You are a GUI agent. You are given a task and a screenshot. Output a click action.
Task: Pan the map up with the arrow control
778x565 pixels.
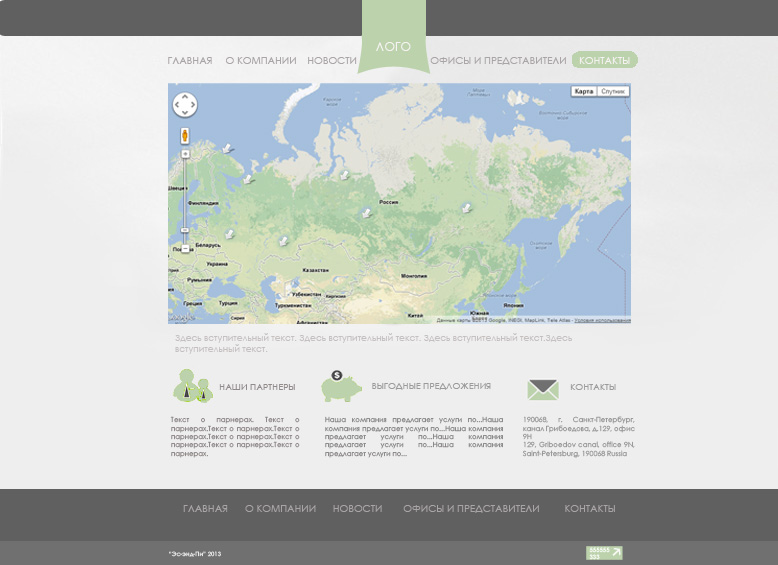pos(185,97)
